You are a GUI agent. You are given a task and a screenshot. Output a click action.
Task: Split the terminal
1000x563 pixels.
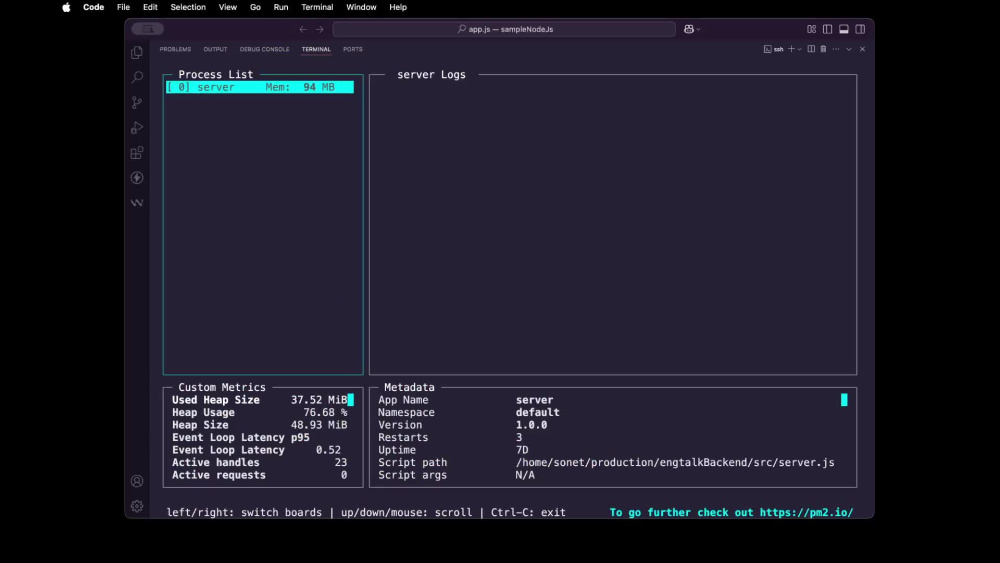click(811, 49)
